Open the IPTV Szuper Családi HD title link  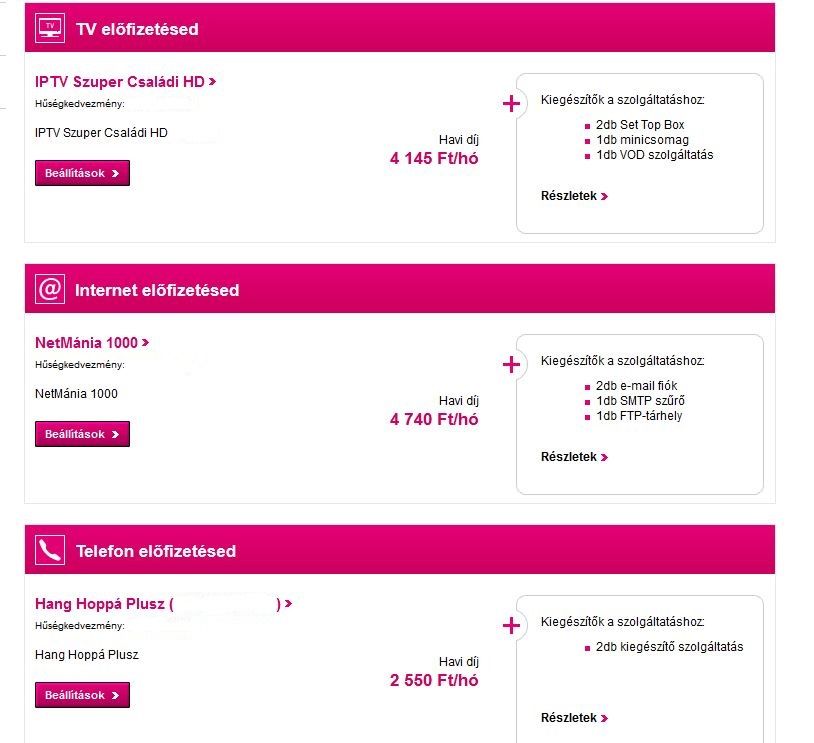point(124,82)
